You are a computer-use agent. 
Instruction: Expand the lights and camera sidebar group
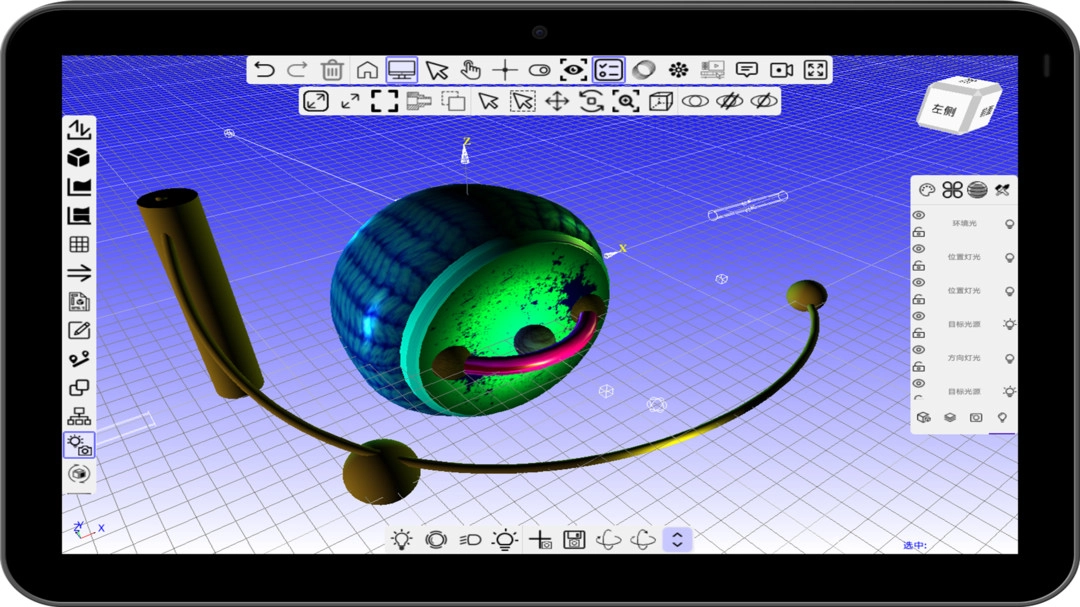tap(78, 445)
